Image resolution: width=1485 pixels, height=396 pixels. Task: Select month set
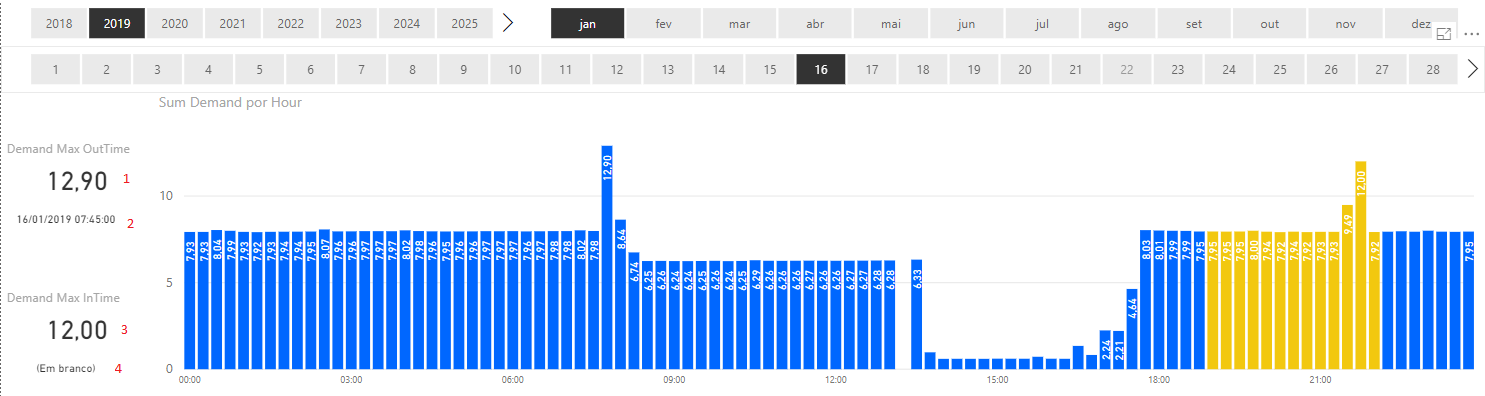pos(1194,23)
